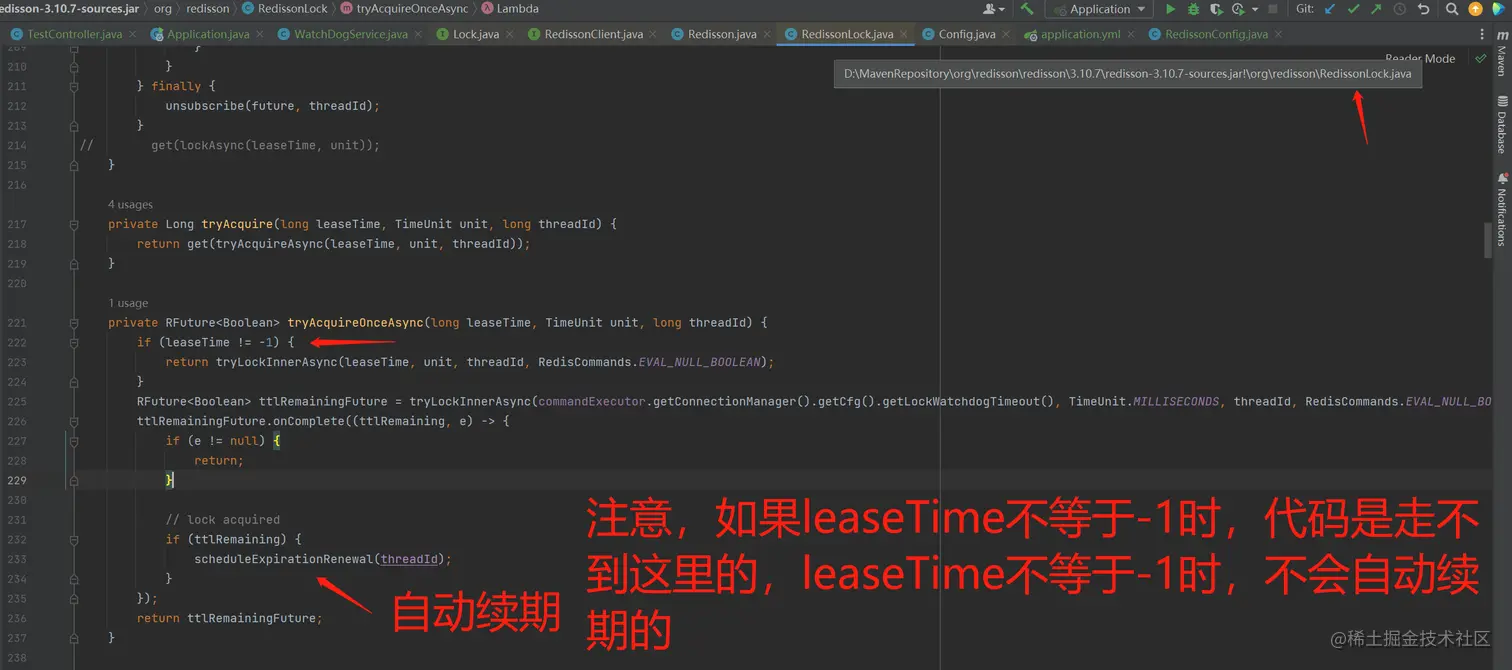Click the Git Push green arrow
The image size is (1512, 670).
1376,9
